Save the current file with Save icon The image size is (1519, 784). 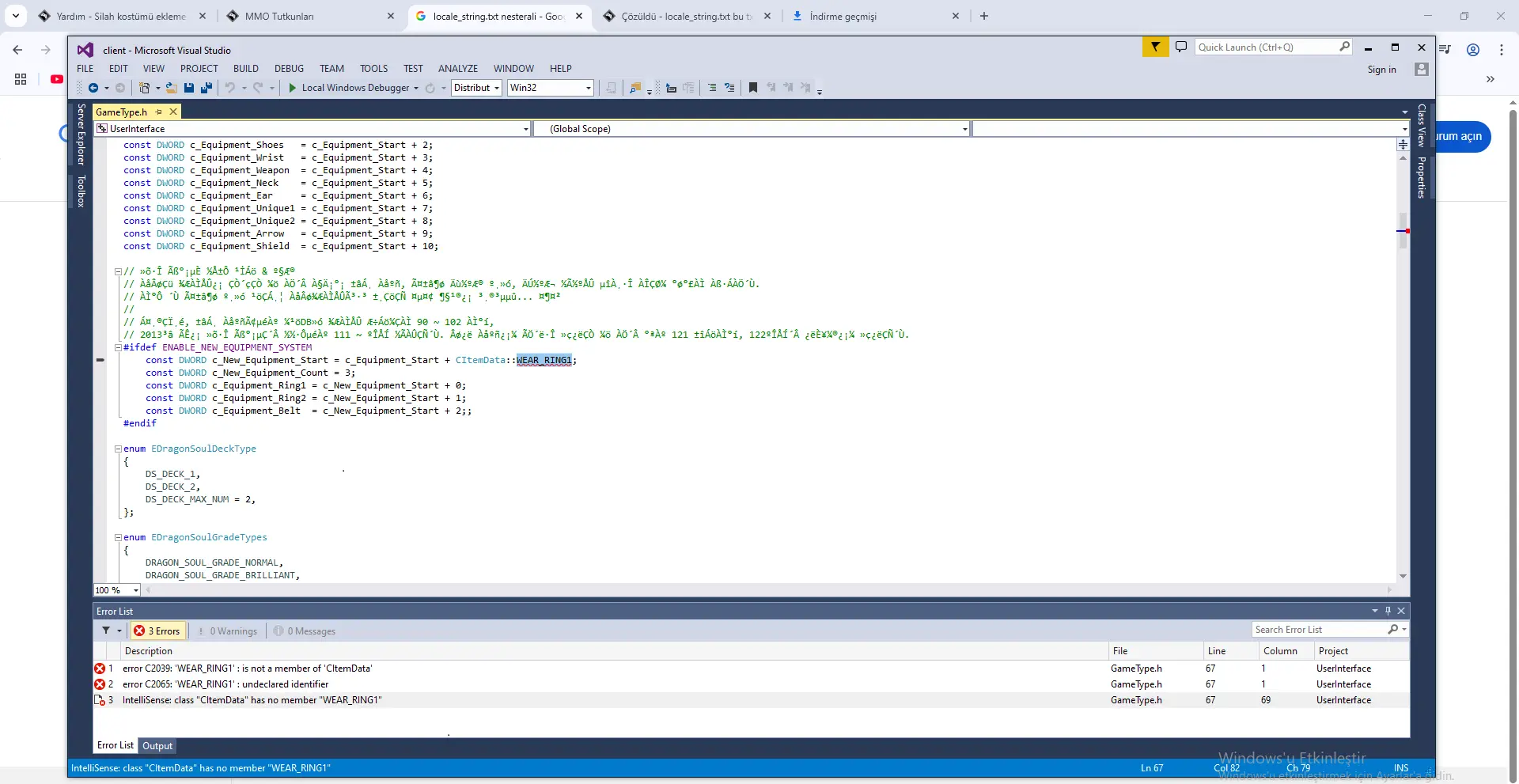coord(189,88)
